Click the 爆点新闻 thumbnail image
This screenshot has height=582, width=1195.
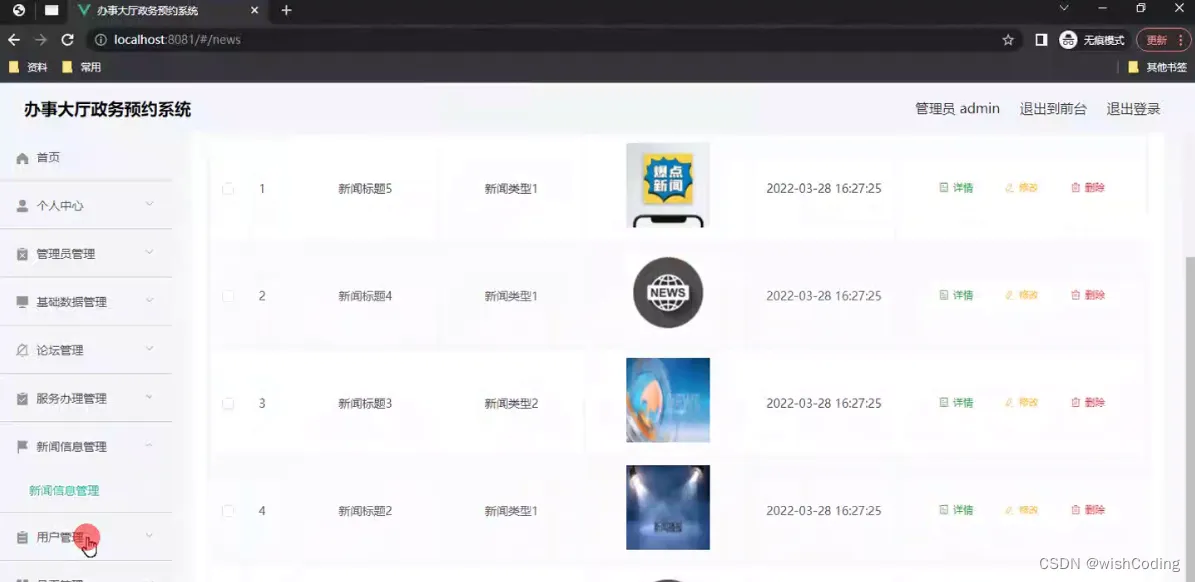[668, 185]
